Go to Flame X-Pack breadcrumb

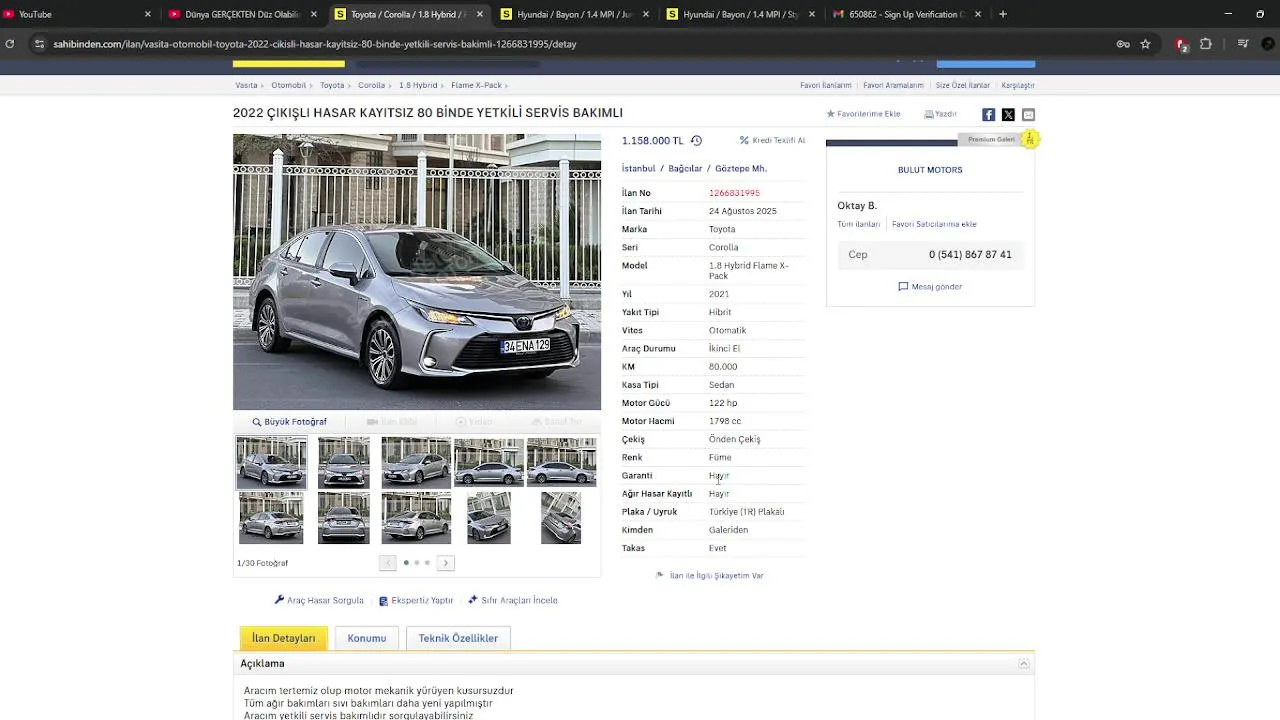(476, 86)
